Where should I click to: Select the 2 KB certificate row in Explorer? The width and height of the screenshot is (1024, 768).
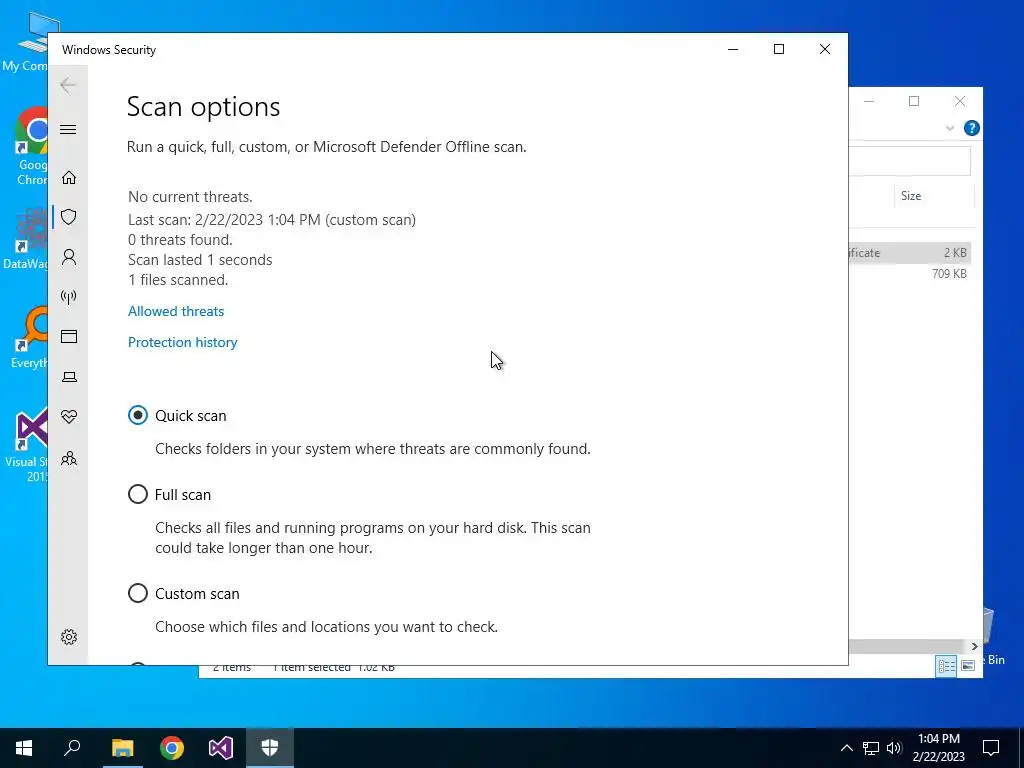[910, 253]
